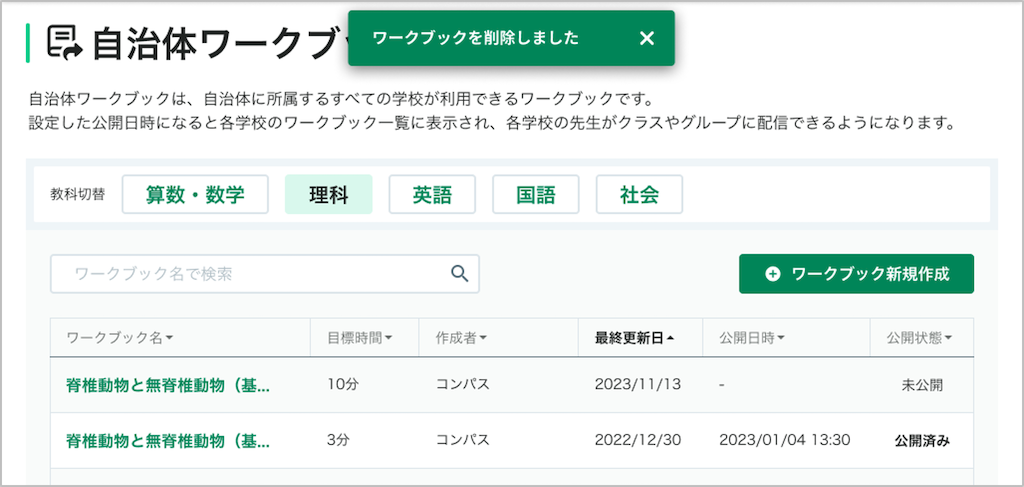1024x487 pixels.
Task: Switch subject to 国語
Action: click(x=536, y=195)
